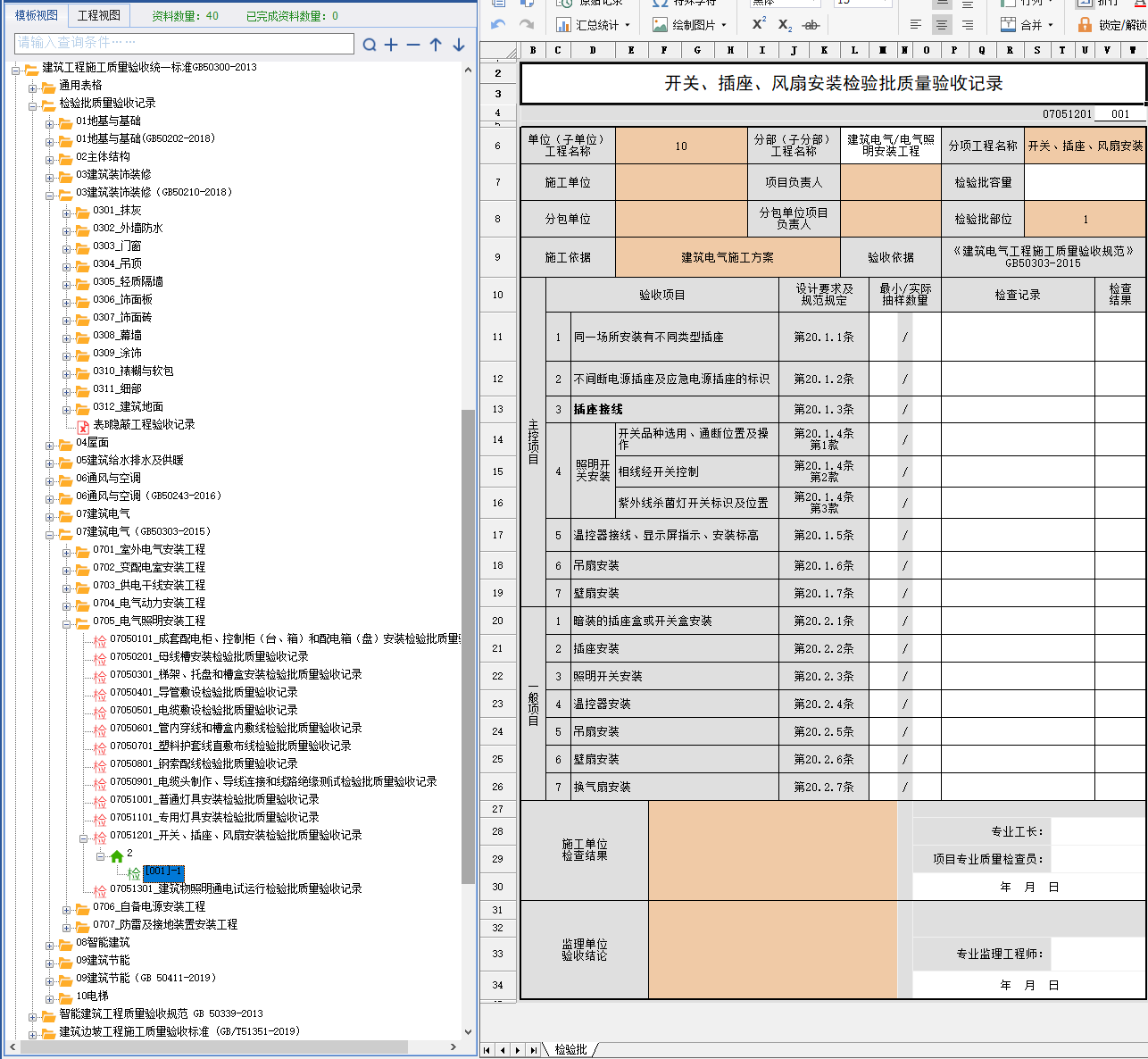
Task: Expand the 08智能建筑 folder
Action: [50, 945]
